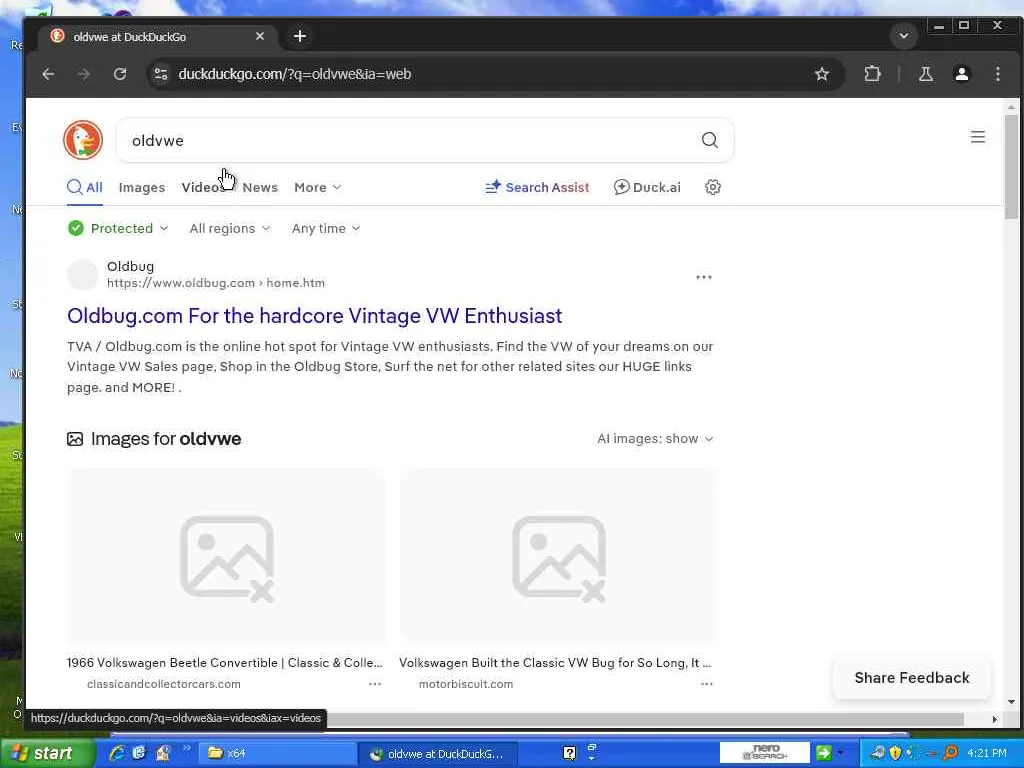Switch to the Images tab
The height and width of the screenshot is (768, 1024).
click(x=142, y=187)
